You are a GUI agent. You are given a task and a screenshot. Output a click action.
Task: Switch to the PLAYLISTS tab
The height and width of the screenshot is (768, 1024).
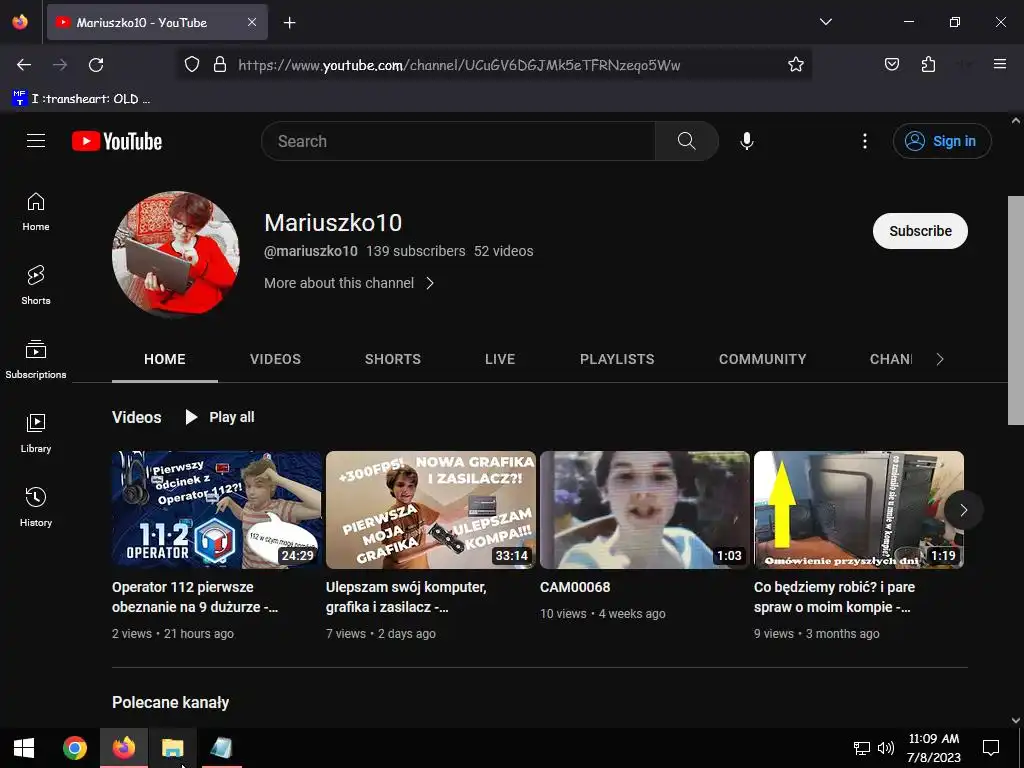(x=617, y=359)
